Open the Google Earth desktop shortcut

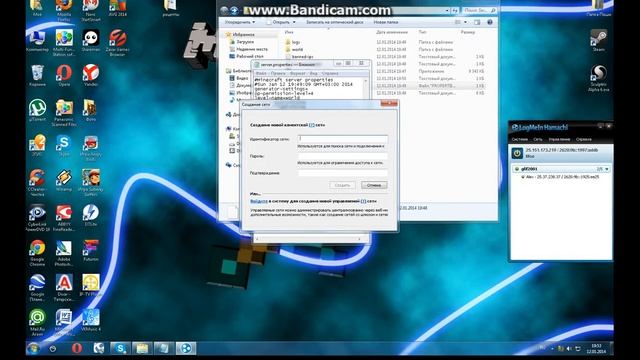[37, 288]
